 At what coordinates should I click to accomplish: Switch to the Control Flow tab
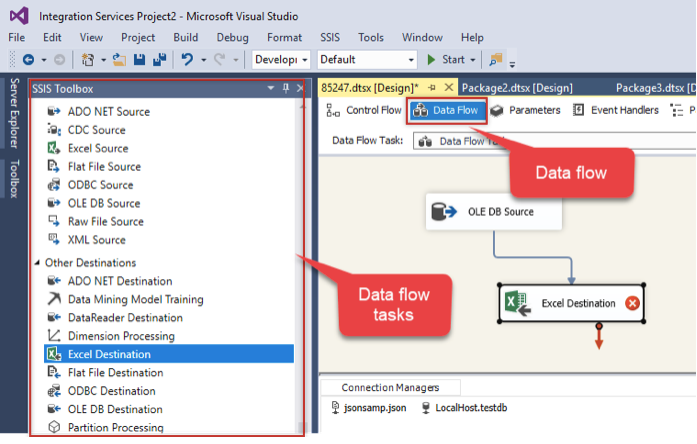point(366,110)
